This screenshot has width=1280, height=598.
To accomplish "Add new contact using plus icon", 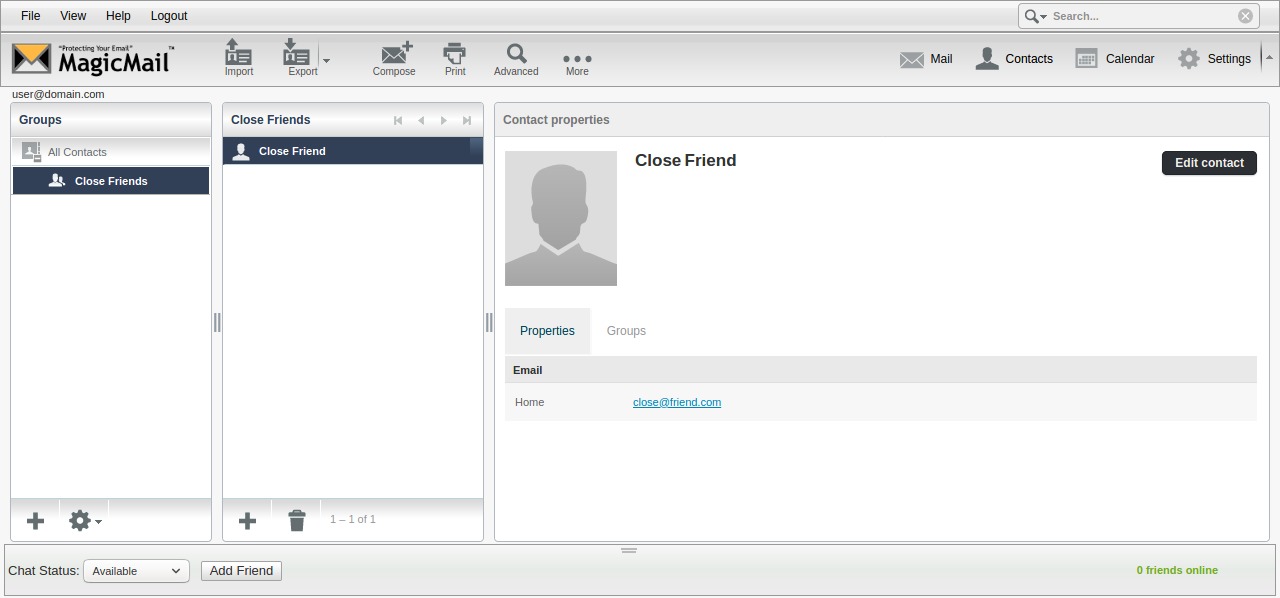I will pos(247,521).
